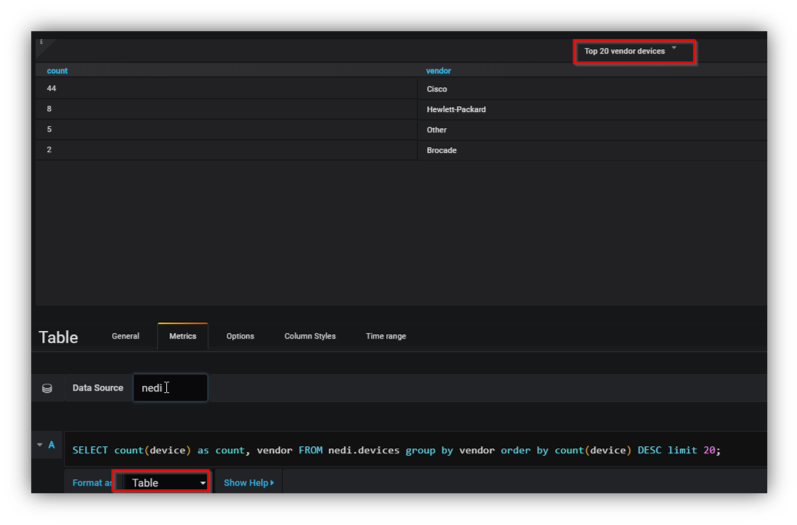Open the Top 20 vendor devices title menu
This screenshot has width=797, height=525.
pyautogui.click(x=630, y=51)
